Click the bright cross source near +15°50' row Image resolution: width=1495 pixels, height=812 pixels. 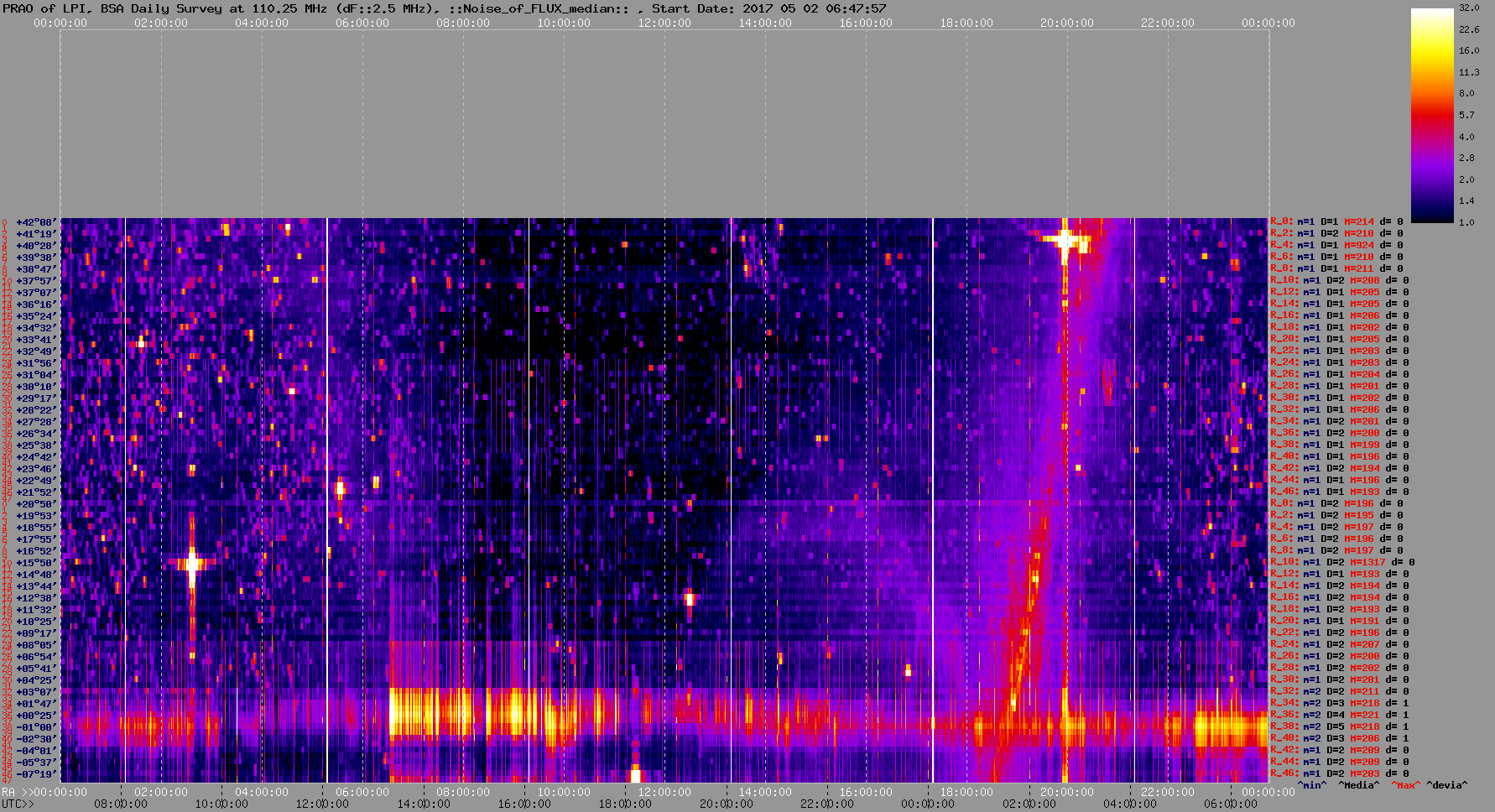click(x=192, y=563)
